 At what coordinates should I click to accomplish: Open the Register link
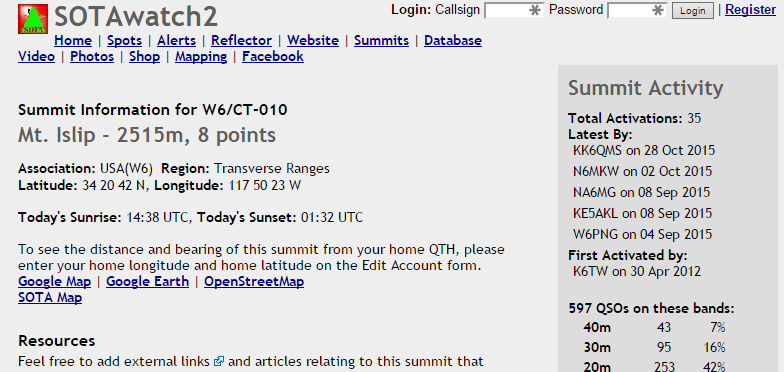(750, 10)
